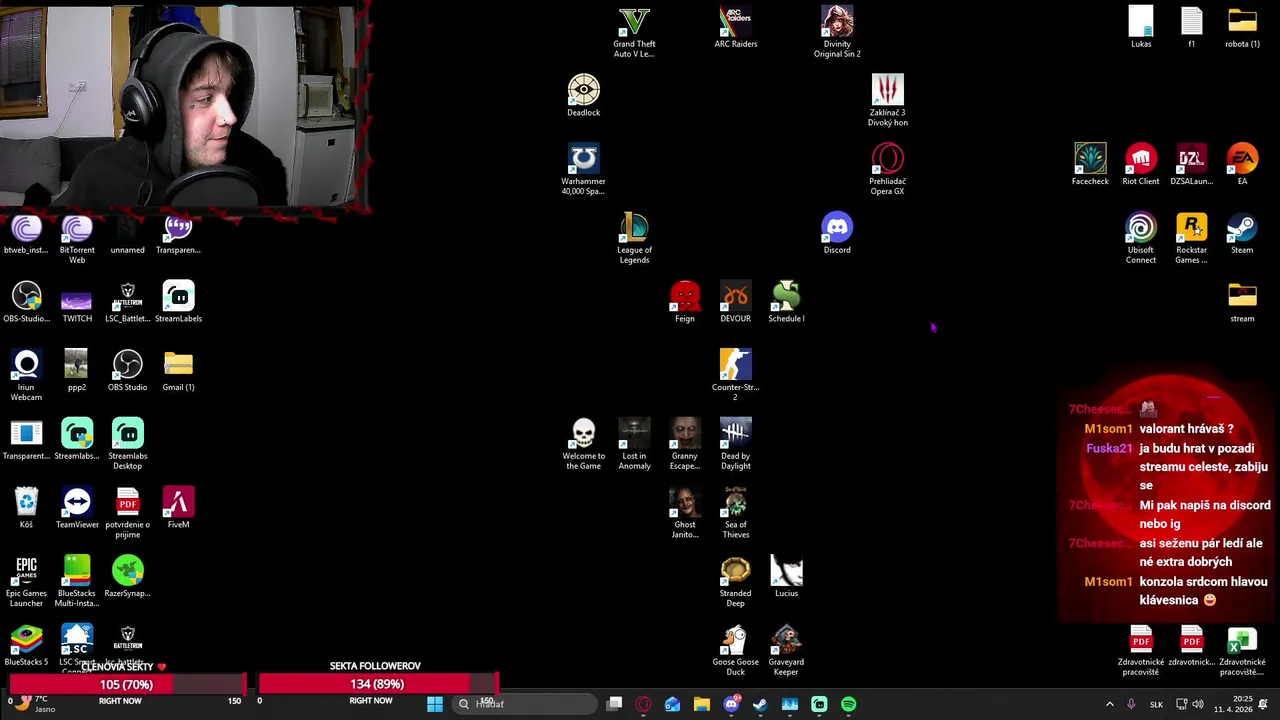Select Streamlabs Desktop shortcut icon

127,444
